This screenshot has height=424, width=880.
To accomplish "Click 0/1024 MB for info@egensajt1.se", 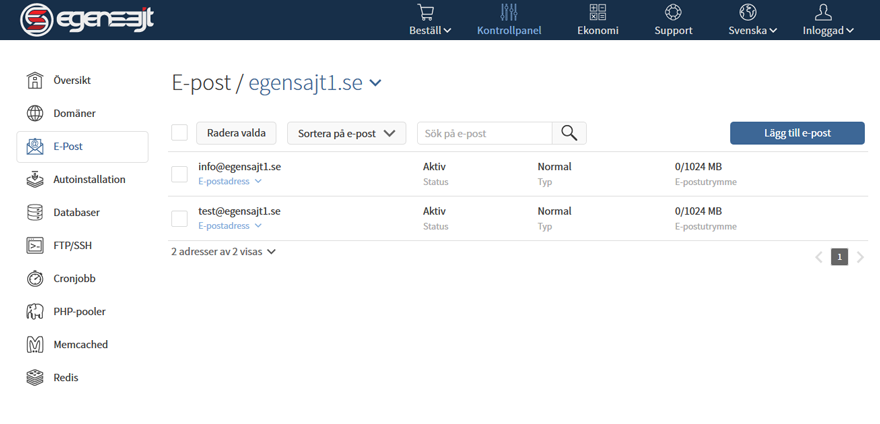I will (x=698, y=167).
